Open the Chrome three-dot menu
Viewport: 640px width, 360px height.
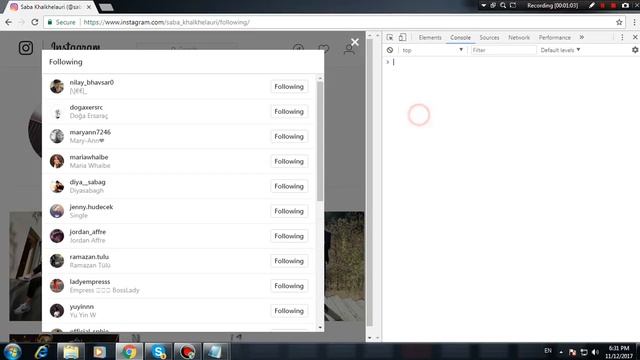pos(634,22)
